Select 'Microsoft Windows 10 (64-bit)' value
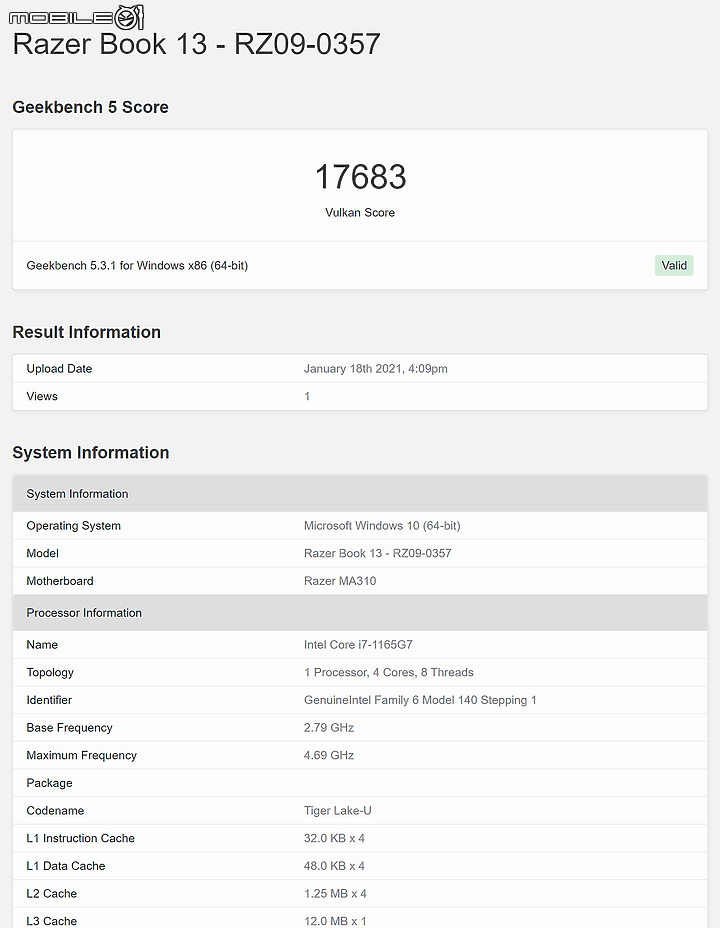Screen dimensions: 720x928 tap(382, 526)
